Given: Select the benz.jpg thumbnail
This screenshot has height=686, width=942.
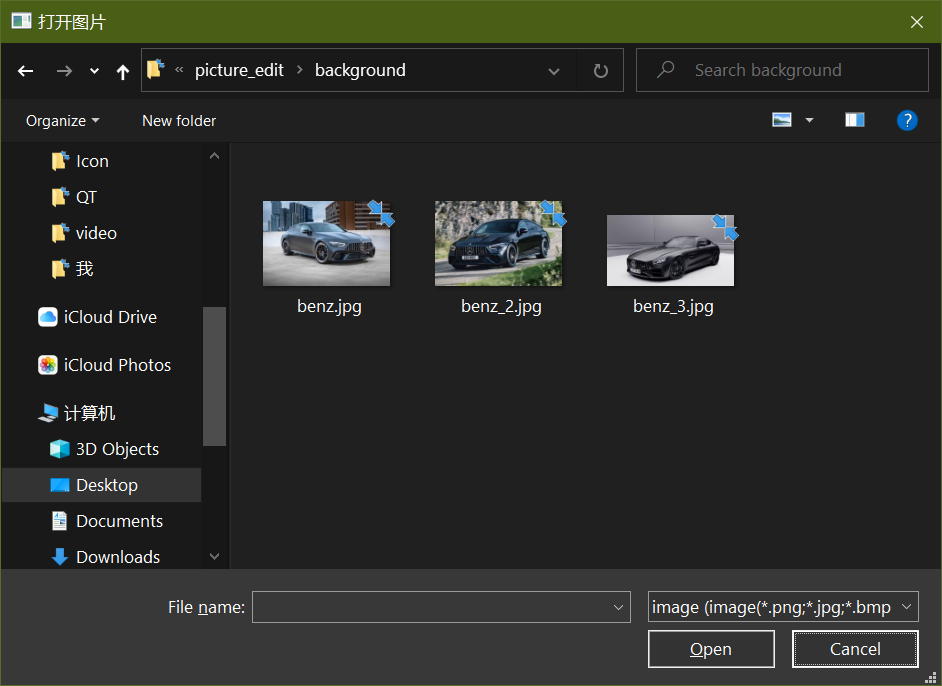Looking at the screenshot, I should click(x=327, y=243).
